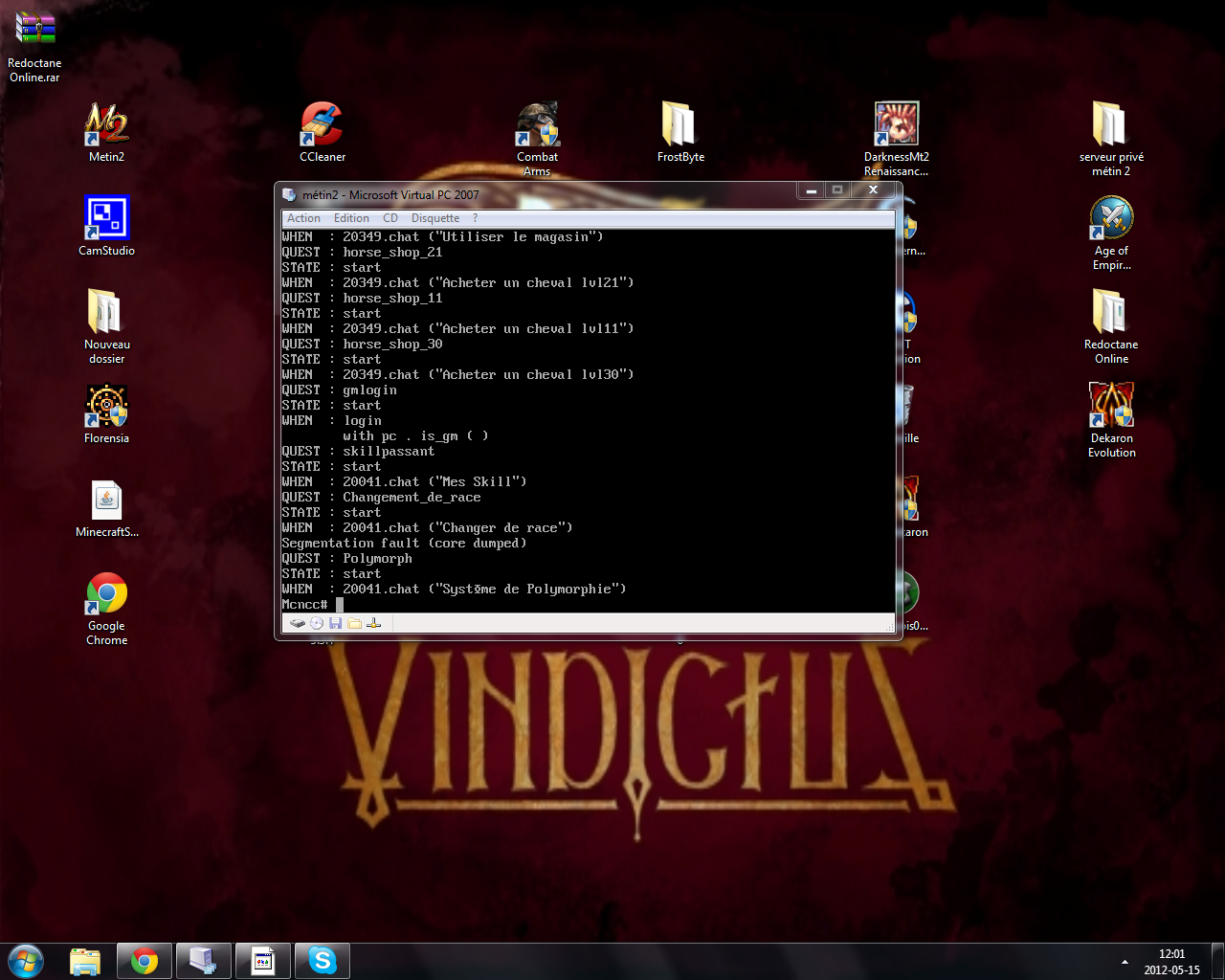This screenshot has width=1225, height=980.
Task: Open Windows Explorer from the taskbar
Action: click(86, 960)
